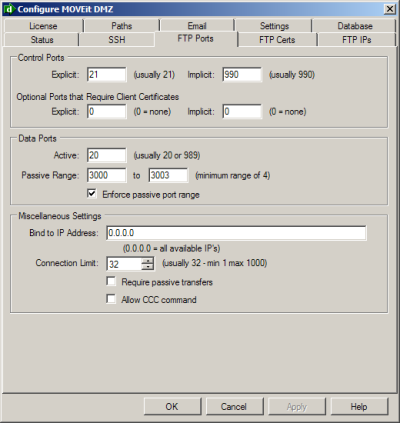Increase Connection Limit with the up arrow
Screen dimensions: 400x423
pyautogui.click(x=148, y=260)
